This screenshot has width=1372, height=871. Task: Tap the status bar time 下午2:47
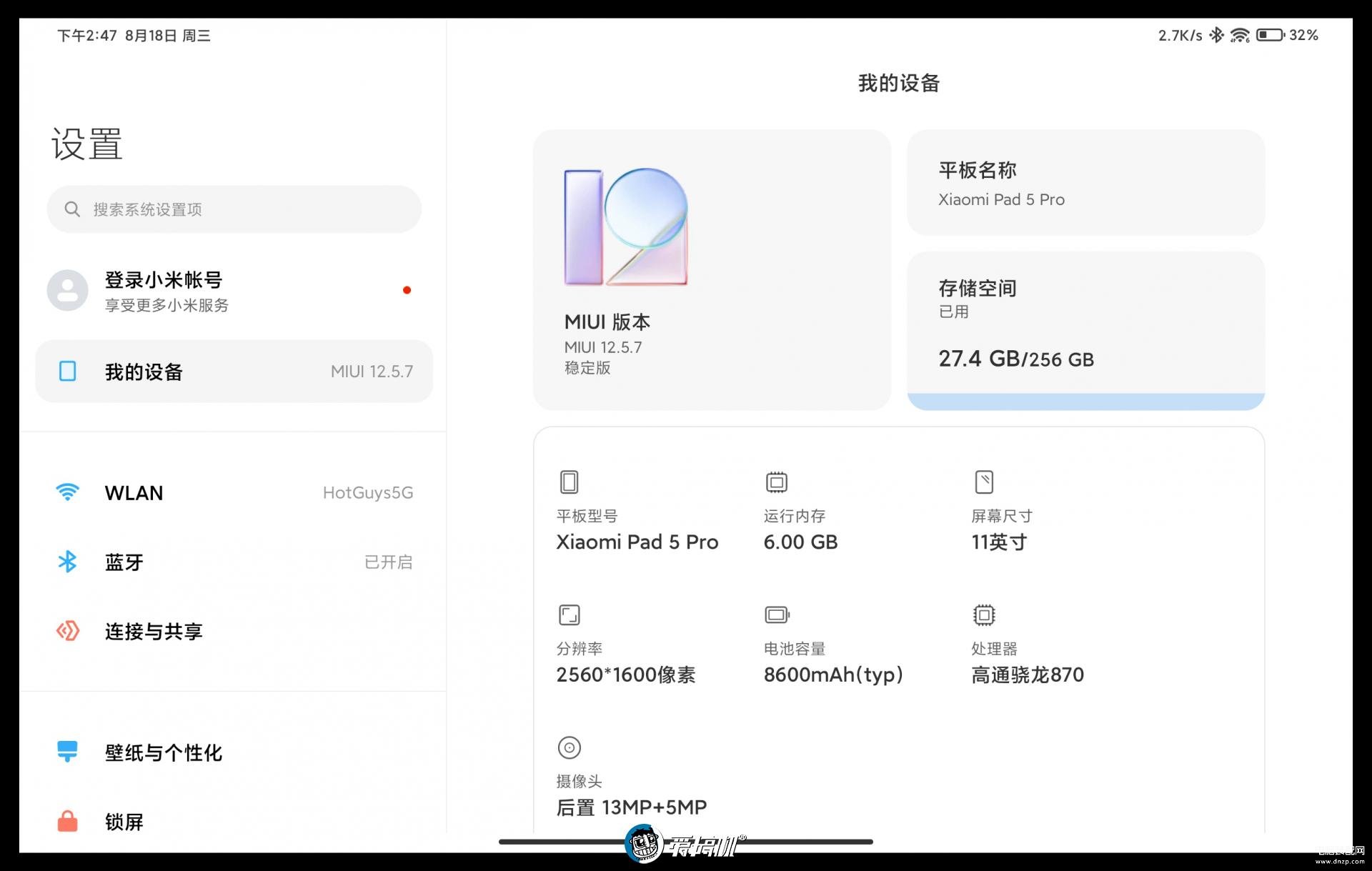(87, 36)
